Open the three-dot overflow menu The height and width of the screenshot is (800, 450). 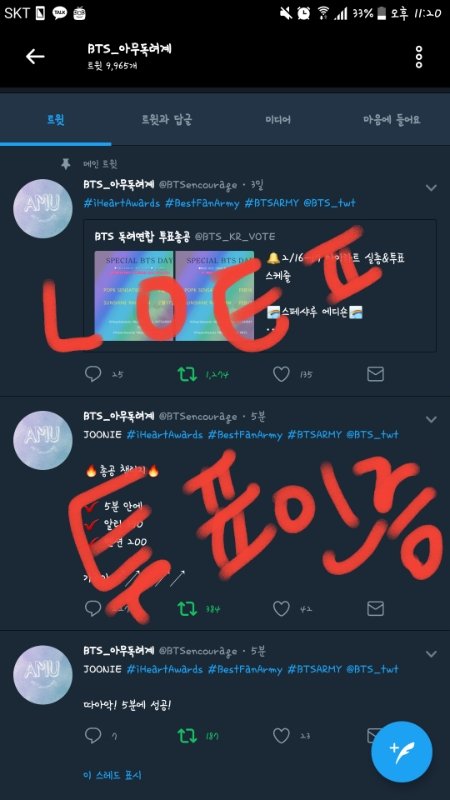pos(419,57)
